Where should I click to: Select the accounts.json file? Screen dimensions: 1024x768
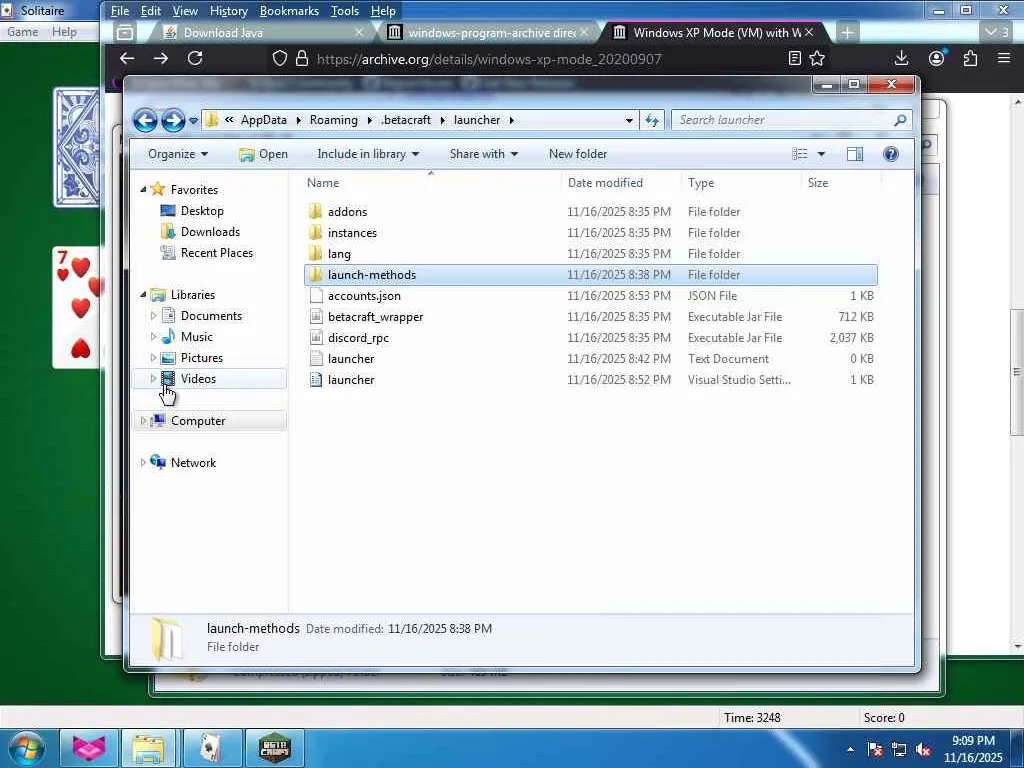pyautogui.click(x=590, y=296)
